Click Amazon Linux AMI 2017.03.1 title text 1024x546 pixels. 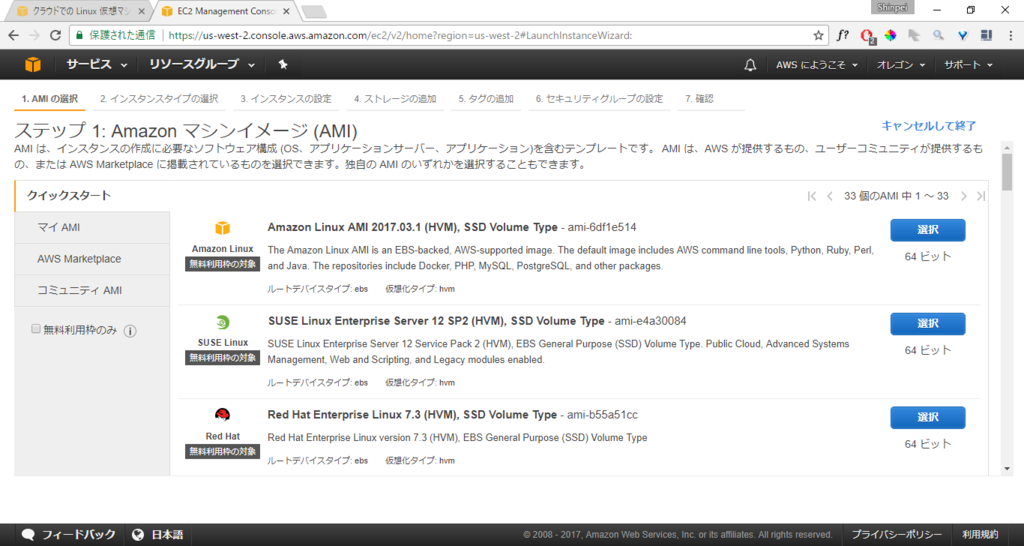[412, 227]
